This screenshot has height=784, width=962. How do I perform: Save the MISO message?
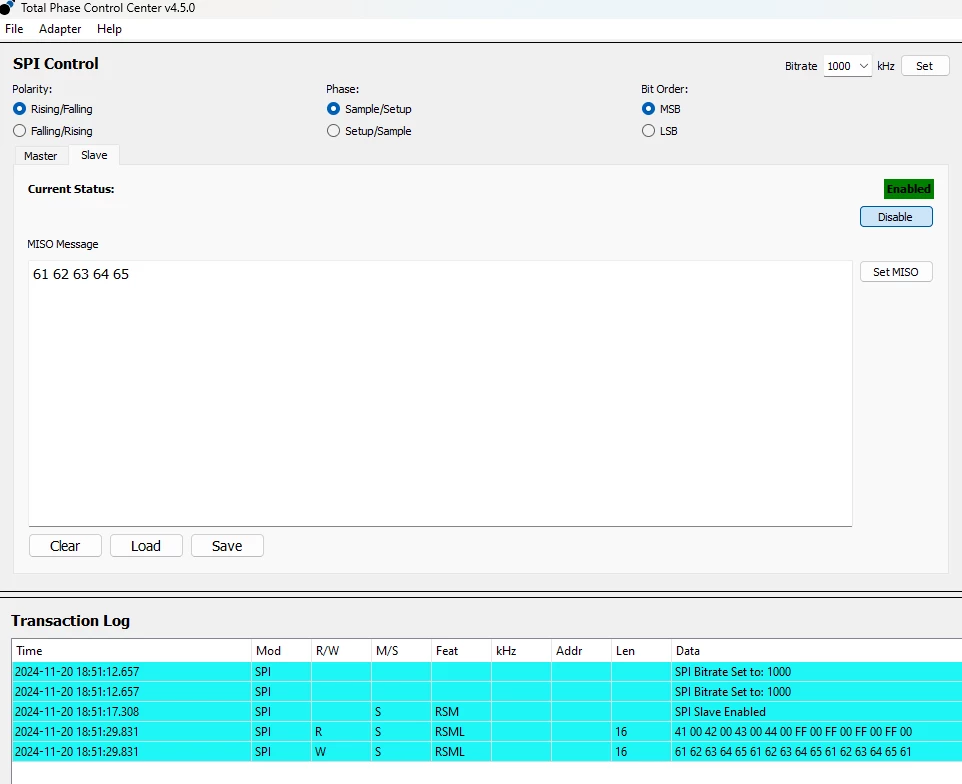[x=227, y=546]
